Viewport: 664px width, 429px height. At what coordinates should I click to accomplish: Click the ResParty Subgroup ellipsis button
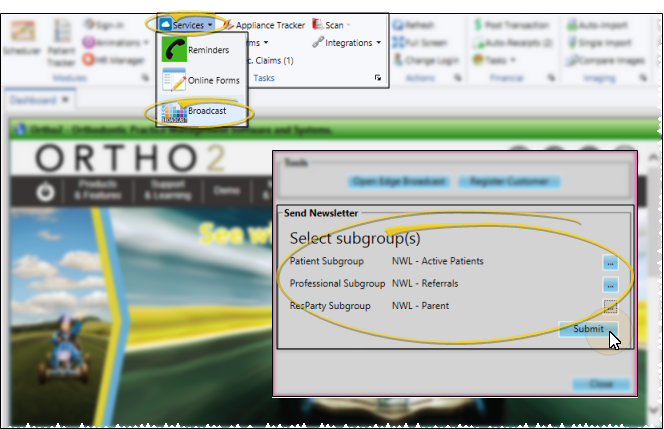610,306
